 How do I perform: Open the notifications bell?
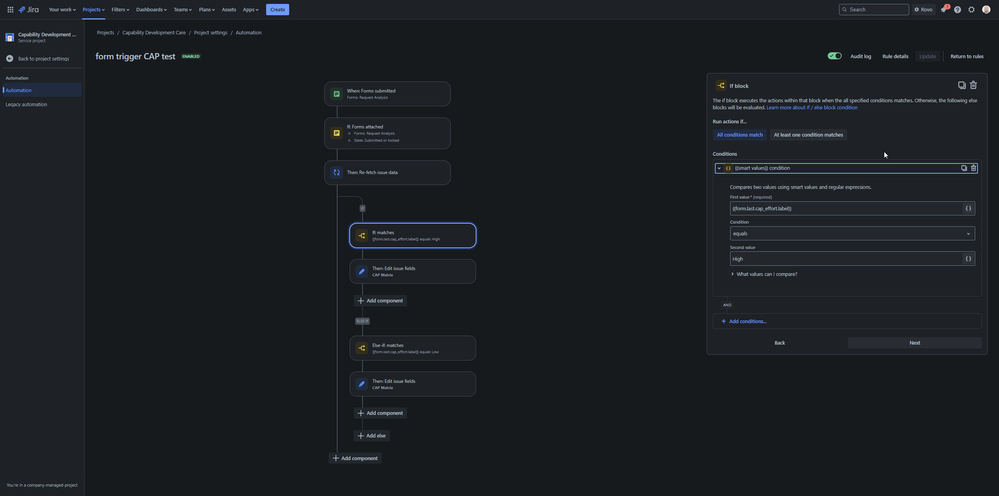pyautogui.click(x=944, y=10)
